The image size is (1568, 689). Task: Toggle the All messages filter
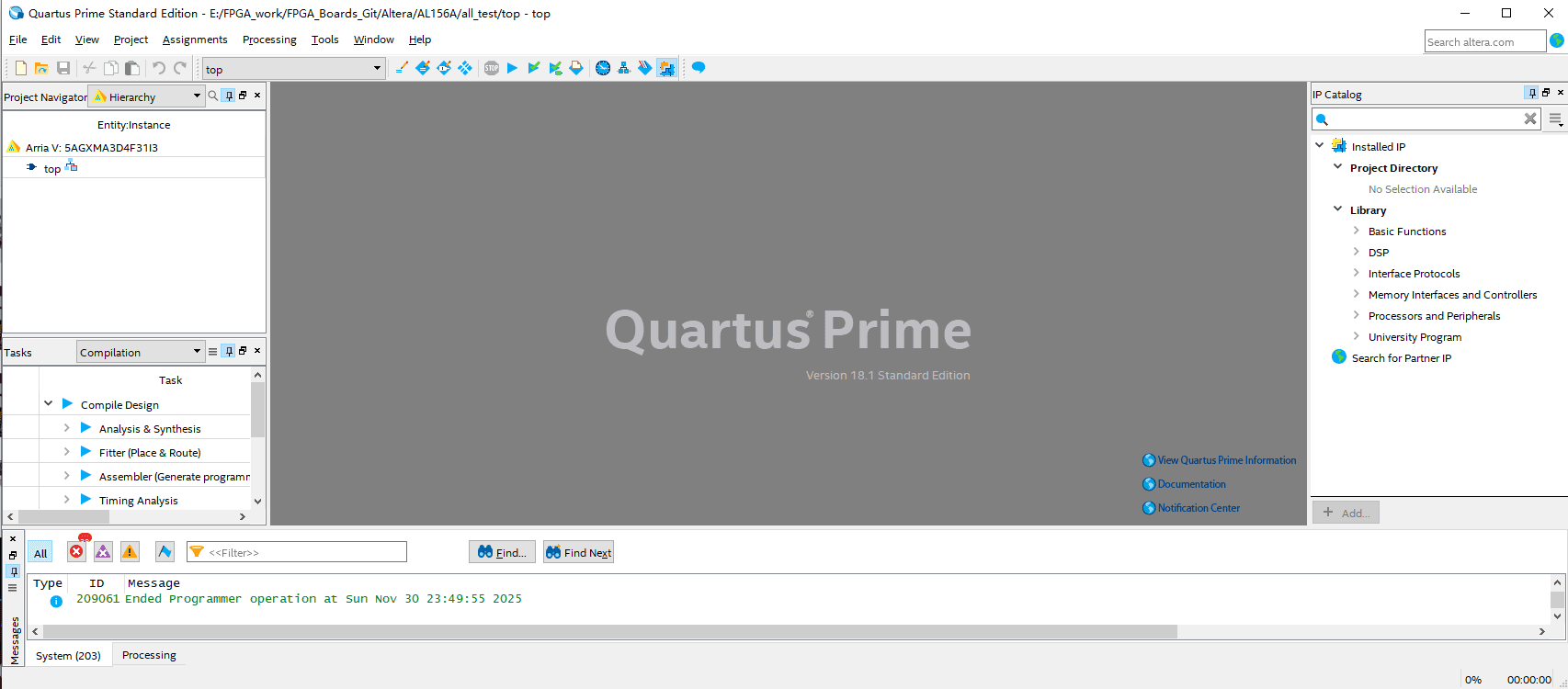(40, 553)
